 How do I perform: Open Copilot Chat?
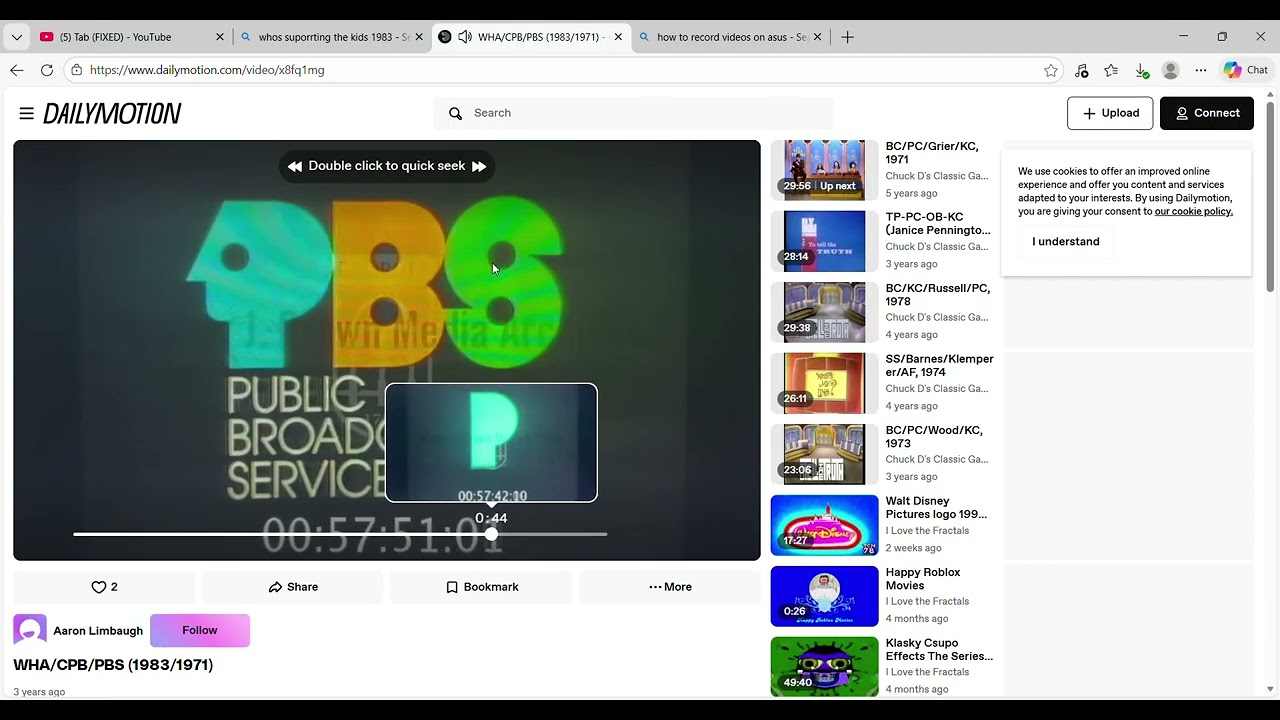click(1246, 70)
